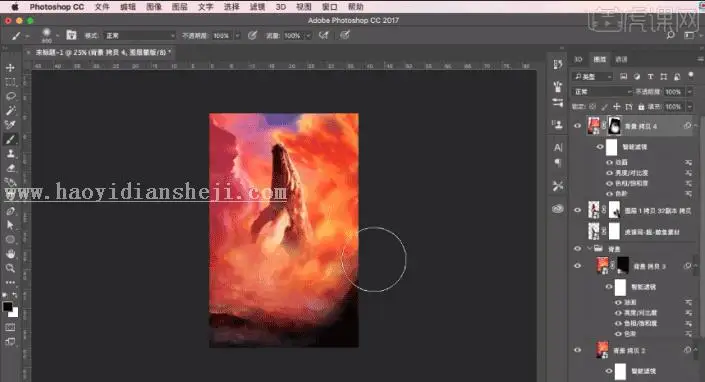
Task: Open the 图像 menu
Action: click(154, 7)
